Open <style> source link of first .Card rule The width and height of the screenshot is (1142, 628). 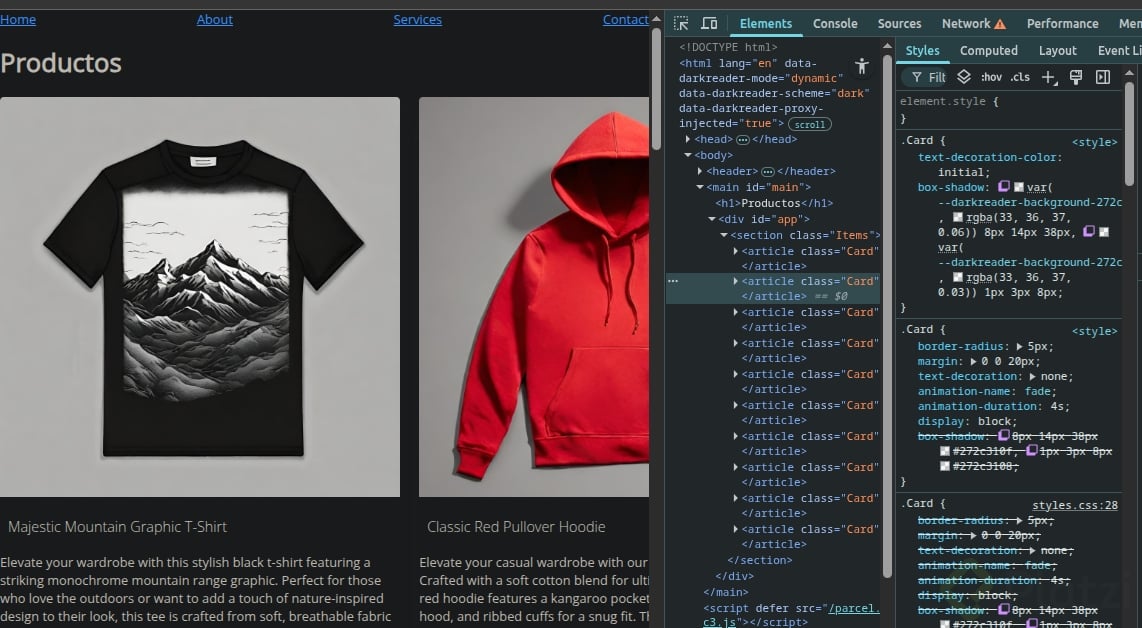click(1094, 142)
